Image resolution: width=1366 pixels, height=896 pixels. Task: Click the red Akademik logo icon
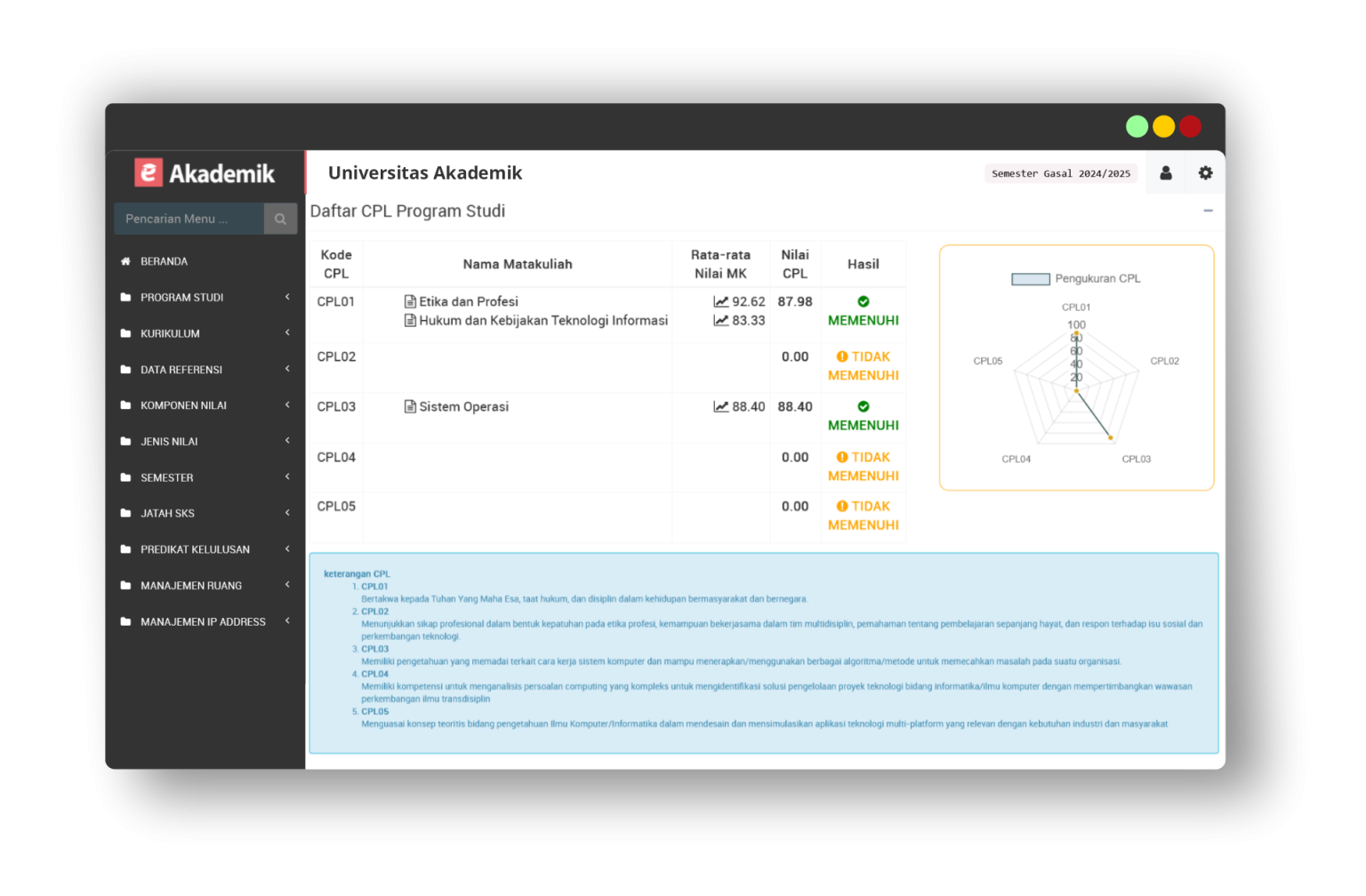[x=149, y=172]
